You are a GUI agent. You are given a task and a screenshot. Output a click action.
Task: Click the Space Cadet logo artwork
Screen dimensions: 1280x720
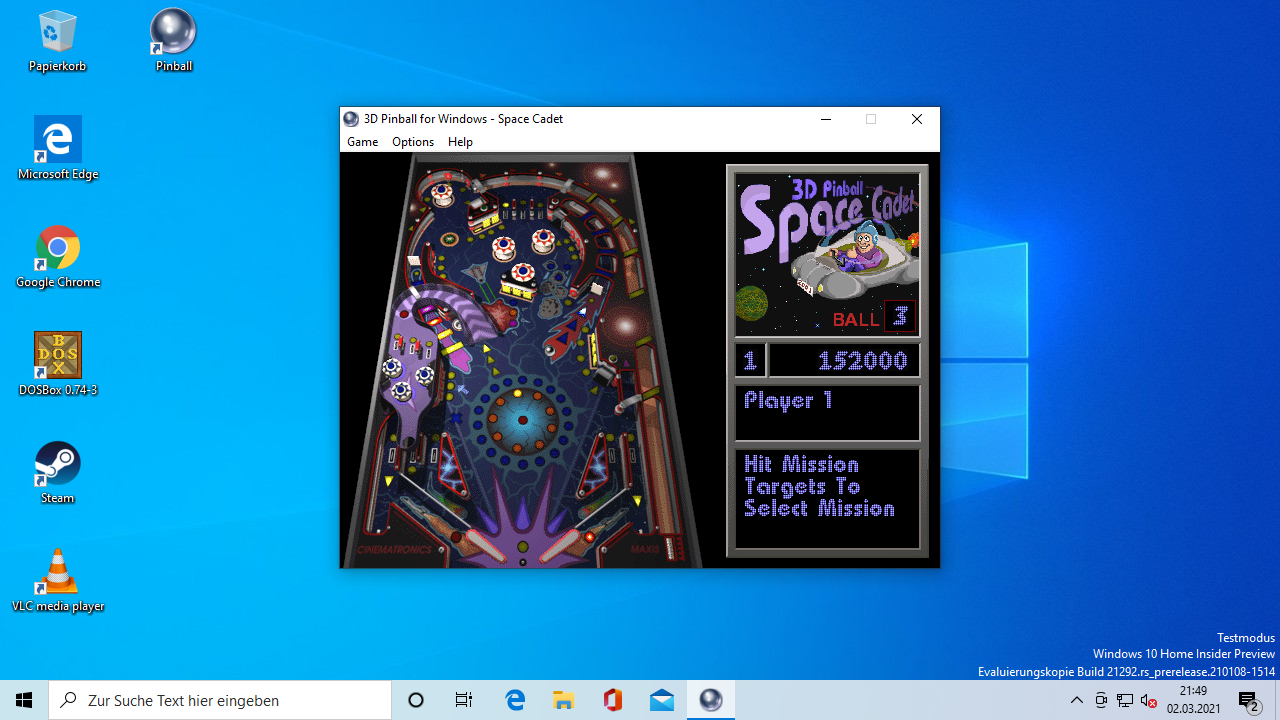pos(827,254)
